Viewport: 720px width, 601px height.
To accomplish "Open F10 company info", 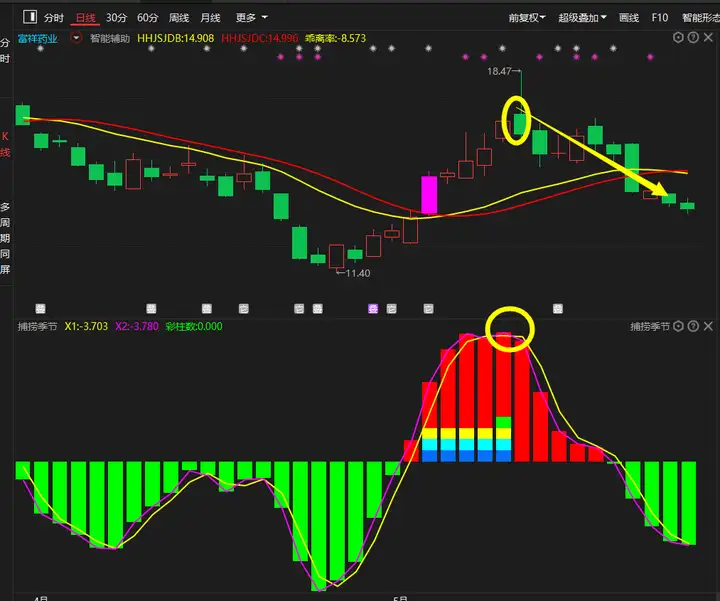I will (x=659, y=18).
